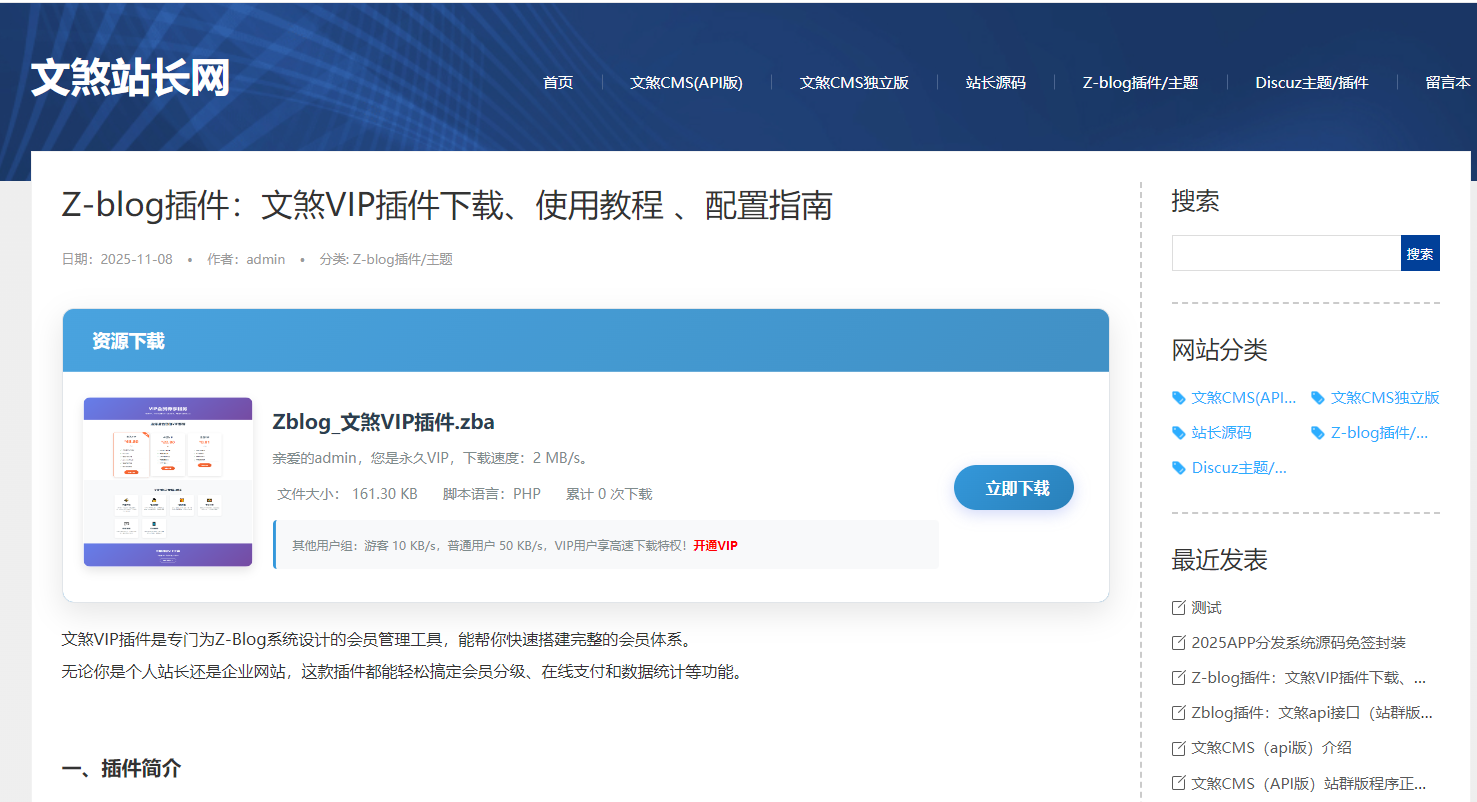This screenshot has width=1477, height=802.
Task: Click the 文煞站长网 site logo
Action: tap(131, 78)
